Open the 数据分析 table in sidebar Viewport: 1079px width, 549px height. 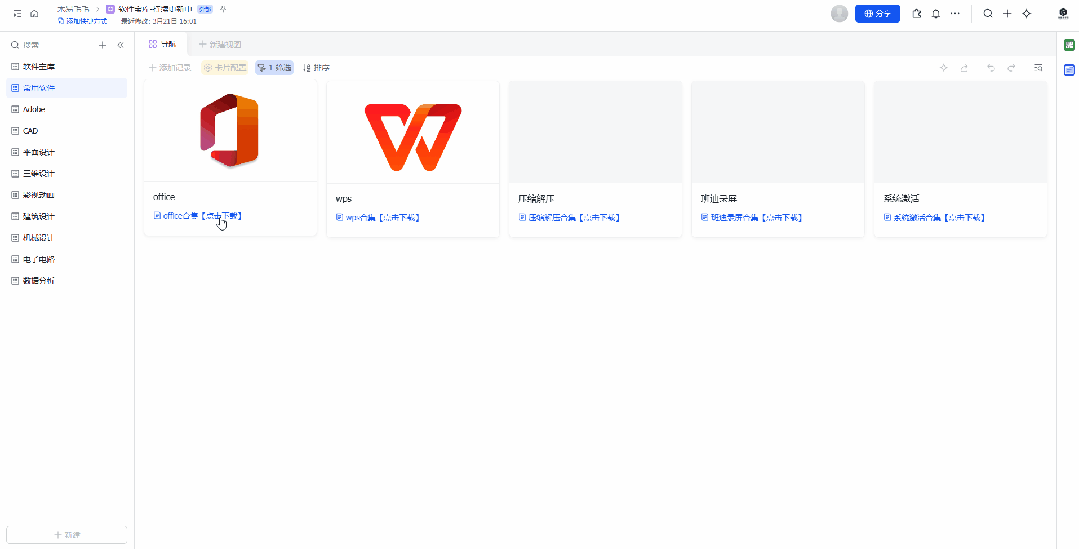click(x=67, y=281)
